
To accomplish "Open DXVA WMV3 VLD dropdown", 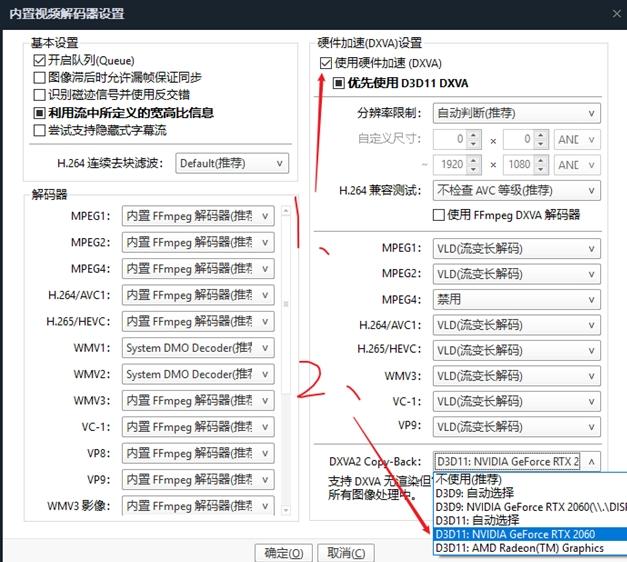I will pyautogui.click(x=517, y=376).
